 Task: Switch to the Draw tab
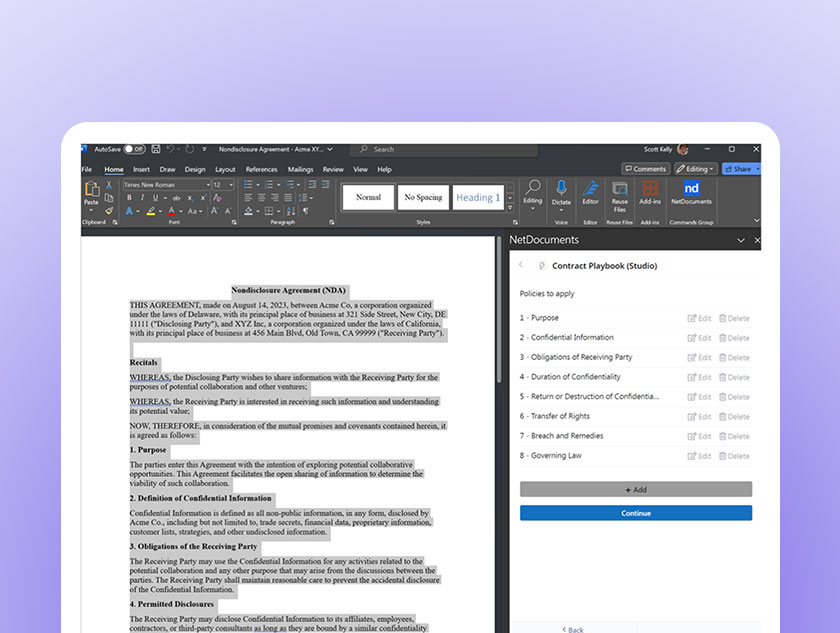[x=167, y=169]
